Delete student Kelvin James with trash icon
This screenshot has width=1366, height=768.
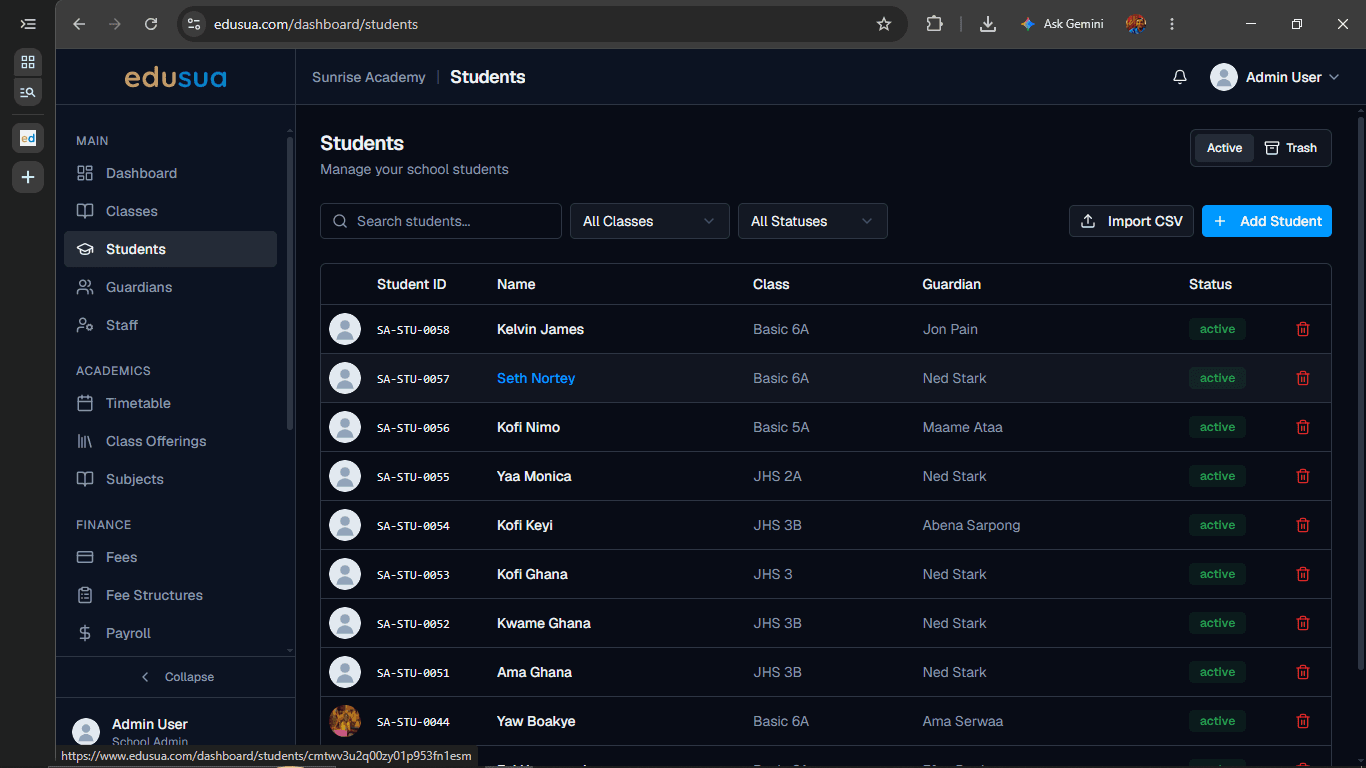(1302, 329)
